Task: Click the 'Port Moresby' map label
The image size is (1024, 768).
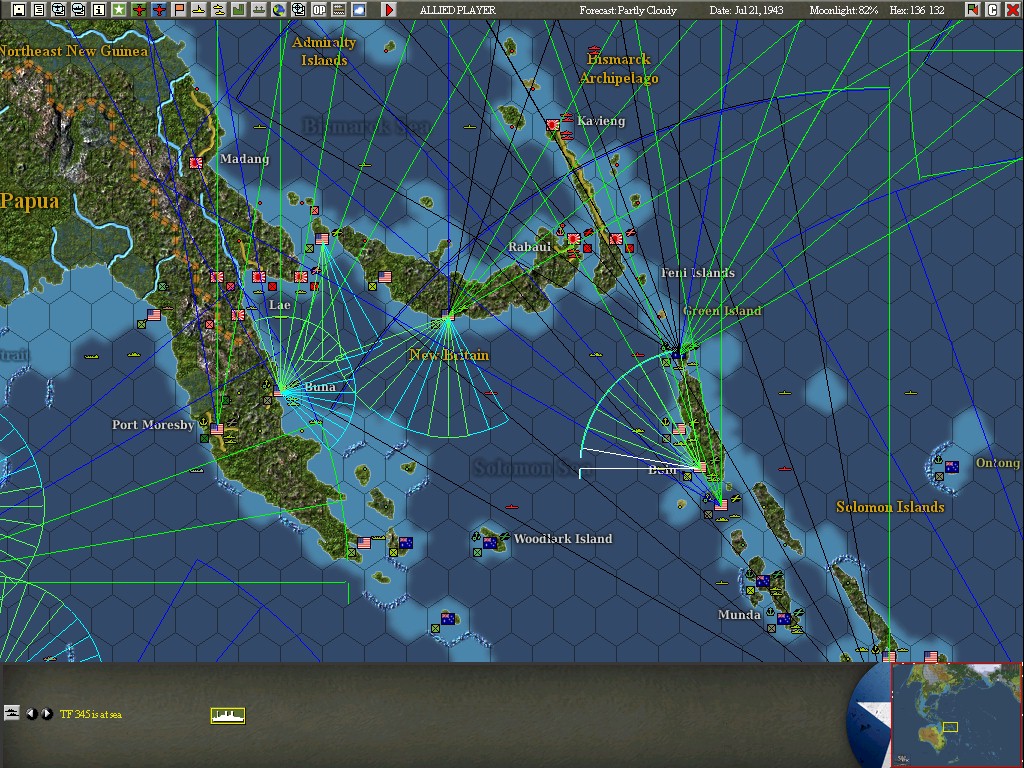Action: click(x=153, y=424)
